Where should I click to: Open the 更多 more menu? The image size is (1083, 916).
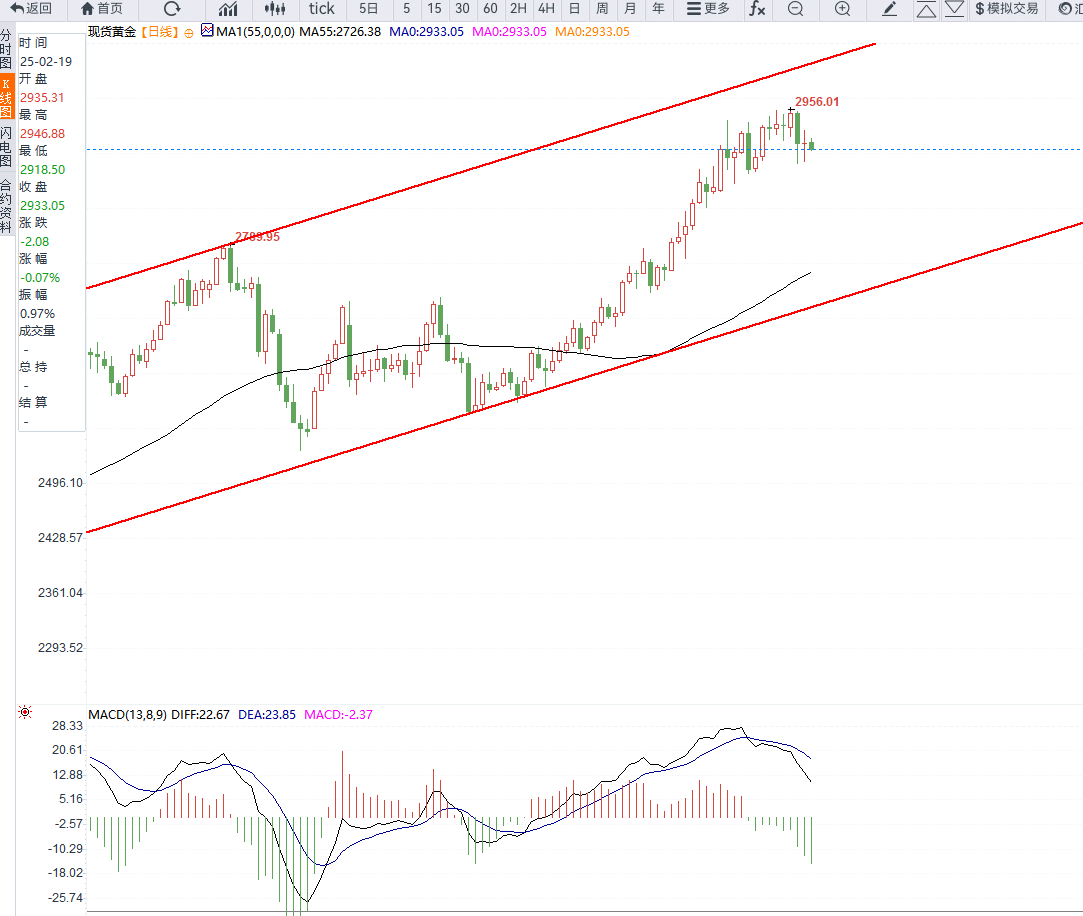708,9
